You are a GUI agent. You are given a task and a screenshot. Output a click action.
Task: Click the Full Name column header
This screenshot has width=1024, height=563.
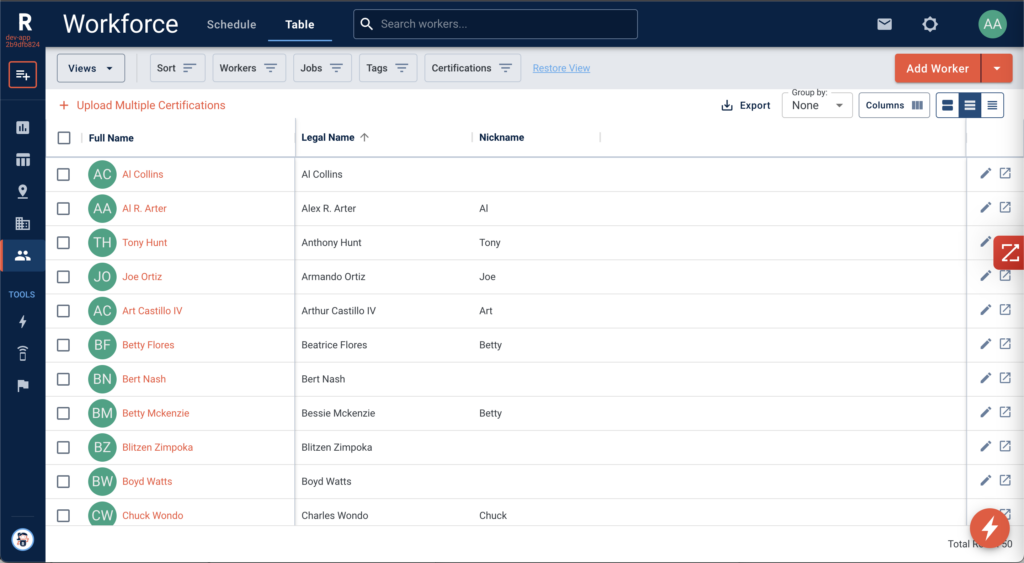click(111, 138)
